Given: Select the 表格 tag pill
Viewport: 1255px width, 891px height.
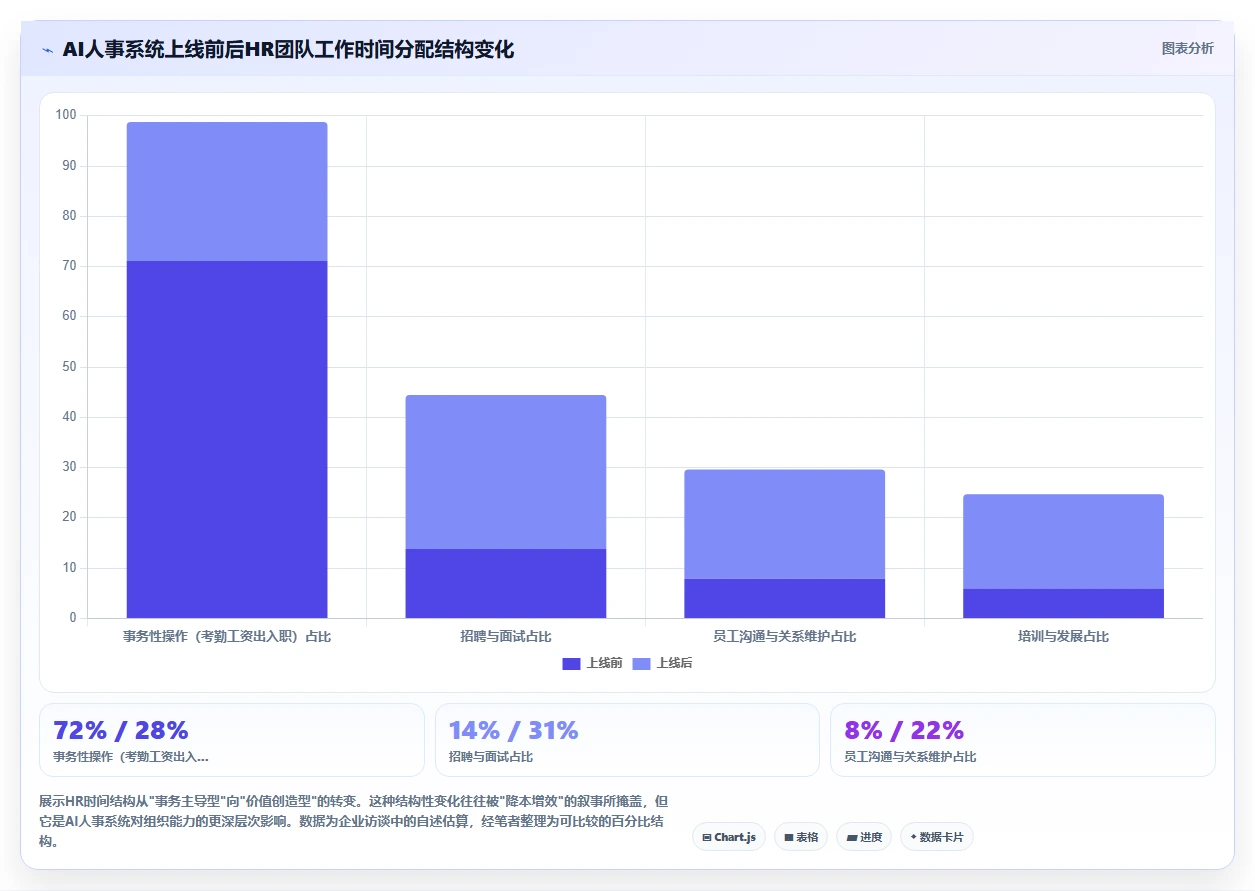Looking at the screenshot, I should pyautogui.click(x=800, y=837).
